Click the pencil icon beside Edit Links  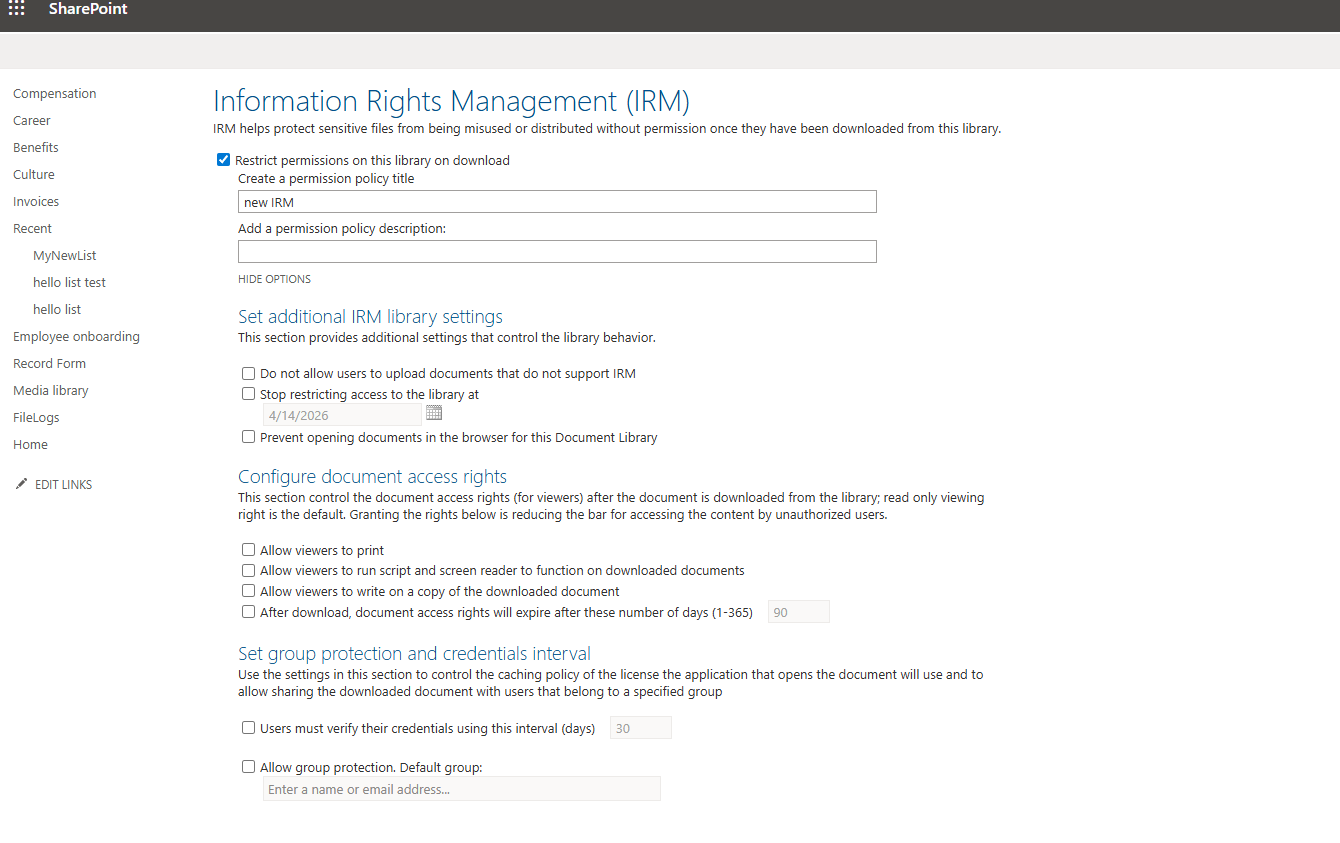click(x=22, y=484)
